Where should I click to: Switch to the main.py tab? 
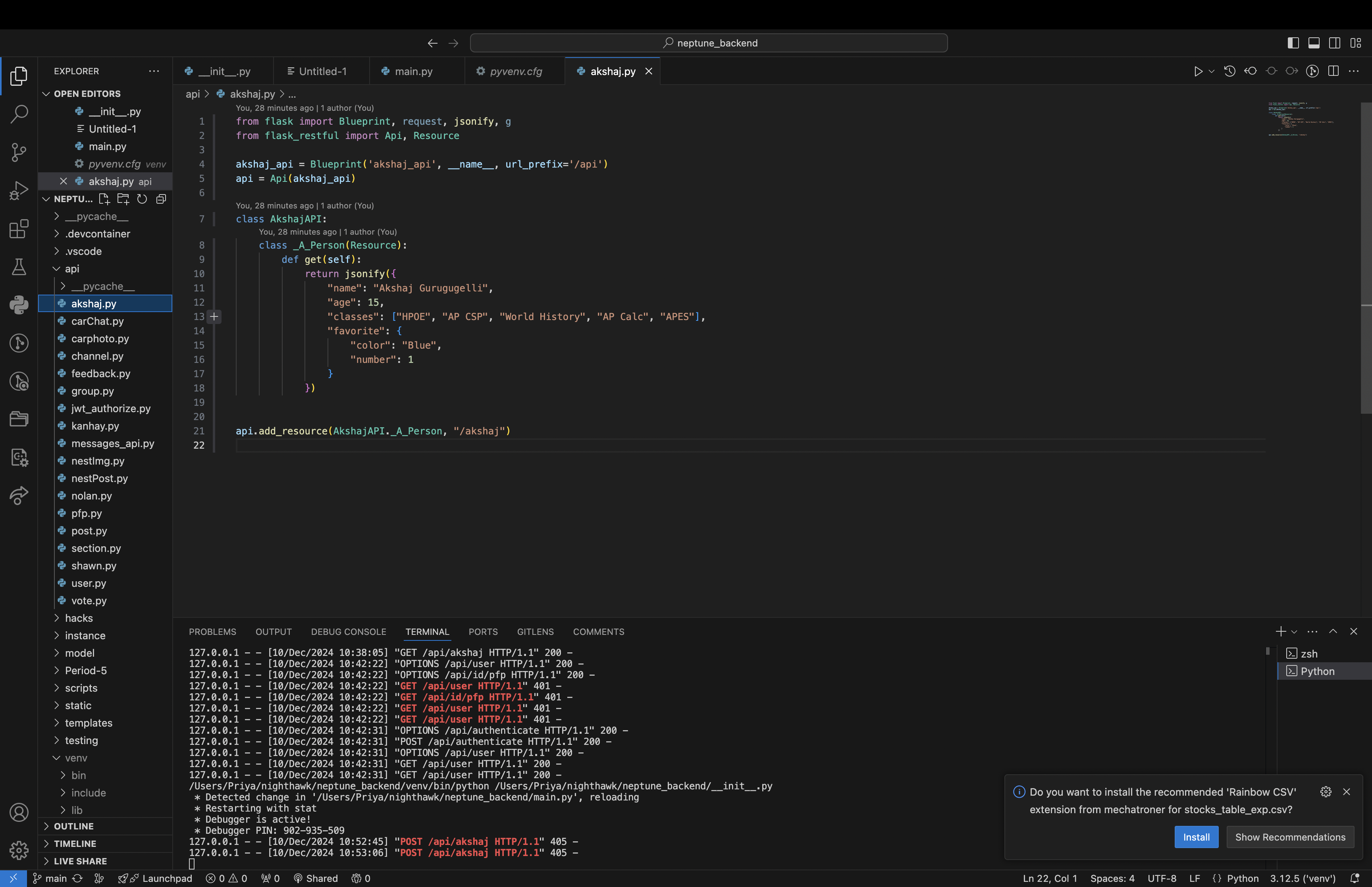[417, 71]
